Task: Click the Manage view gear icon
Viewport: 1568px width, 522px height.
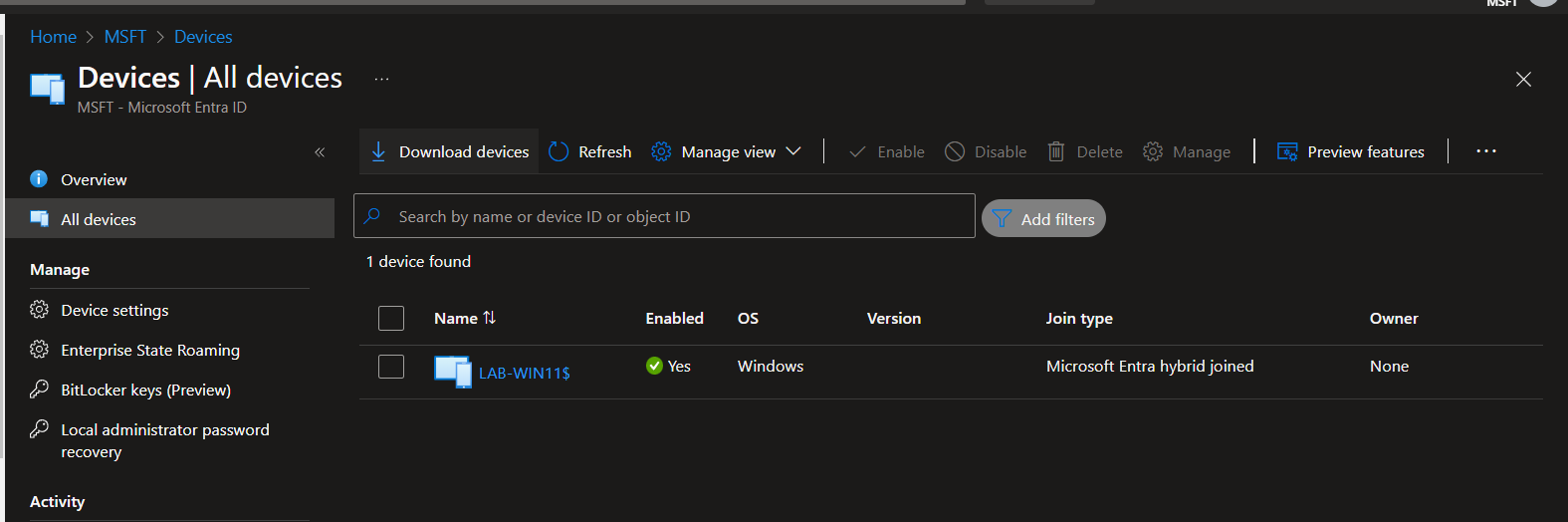Action: pyautogui.click(x=661, y=151)
